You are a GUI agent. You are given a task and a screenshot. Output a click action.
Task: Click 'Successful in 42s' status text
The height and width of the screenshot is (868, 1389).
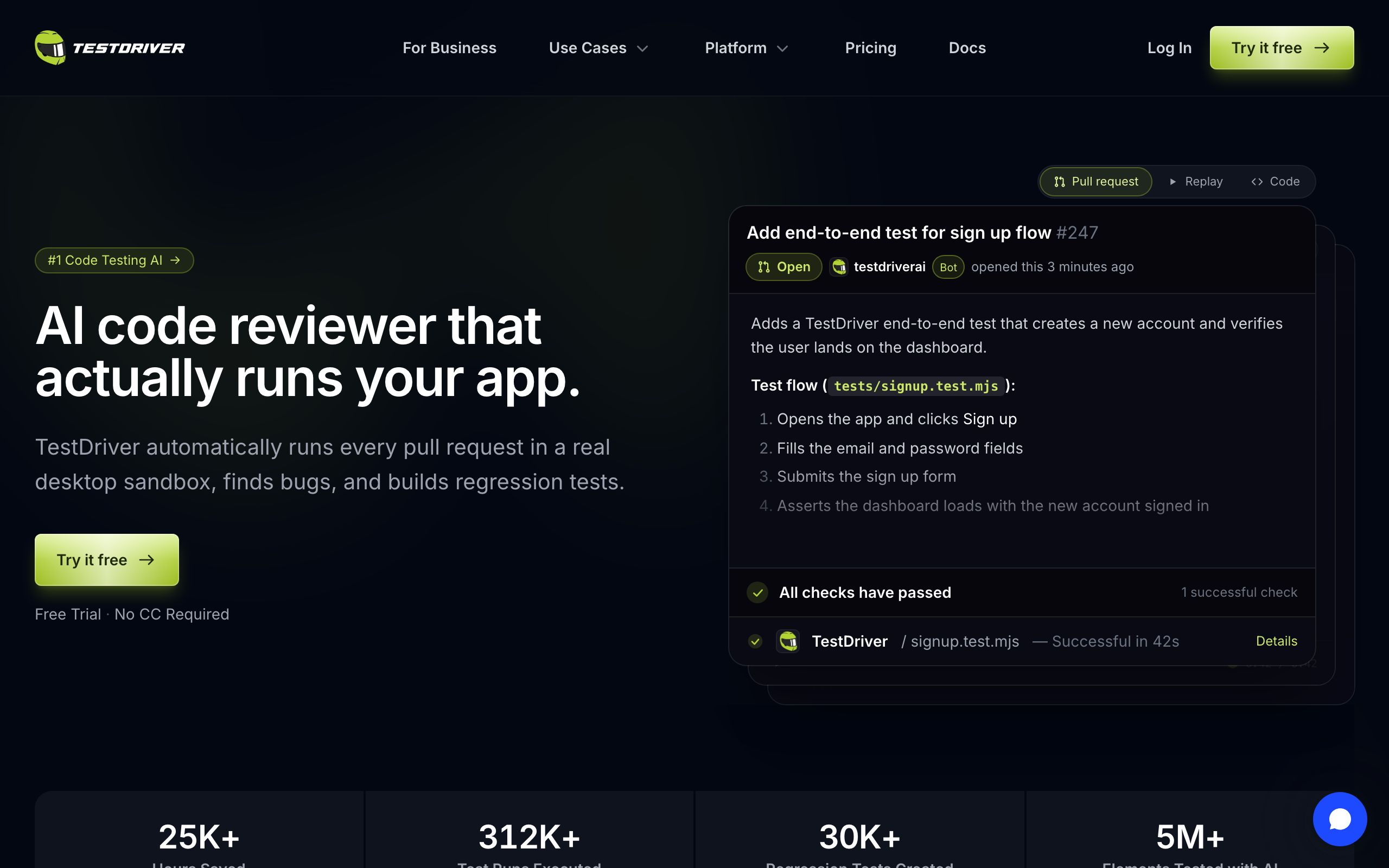point(1115,641)
